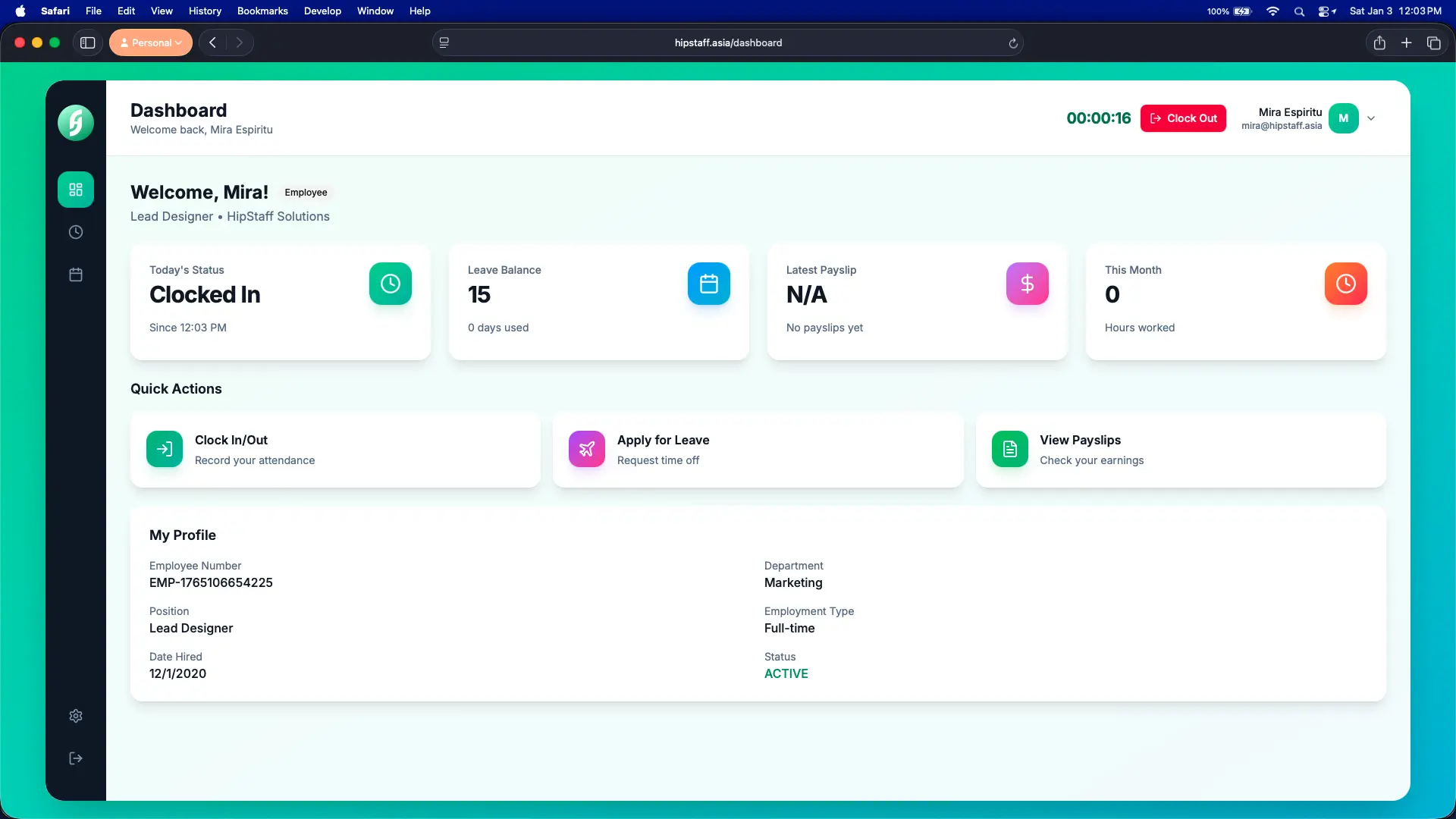Open the Help menu
The height and width of the screenshot is (819, 1456).
[420, 11]
